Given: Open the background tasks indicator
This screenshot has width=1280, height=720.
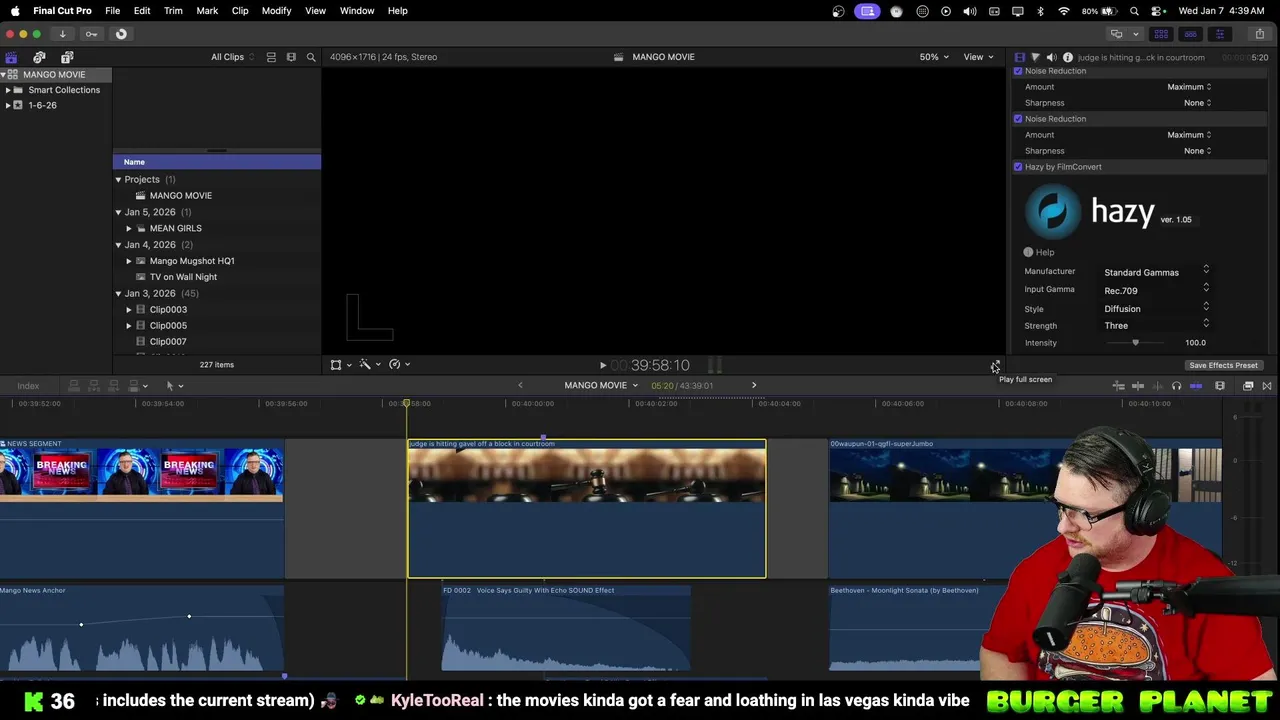Looking at the screenshot, I should [x=121, y=34].
